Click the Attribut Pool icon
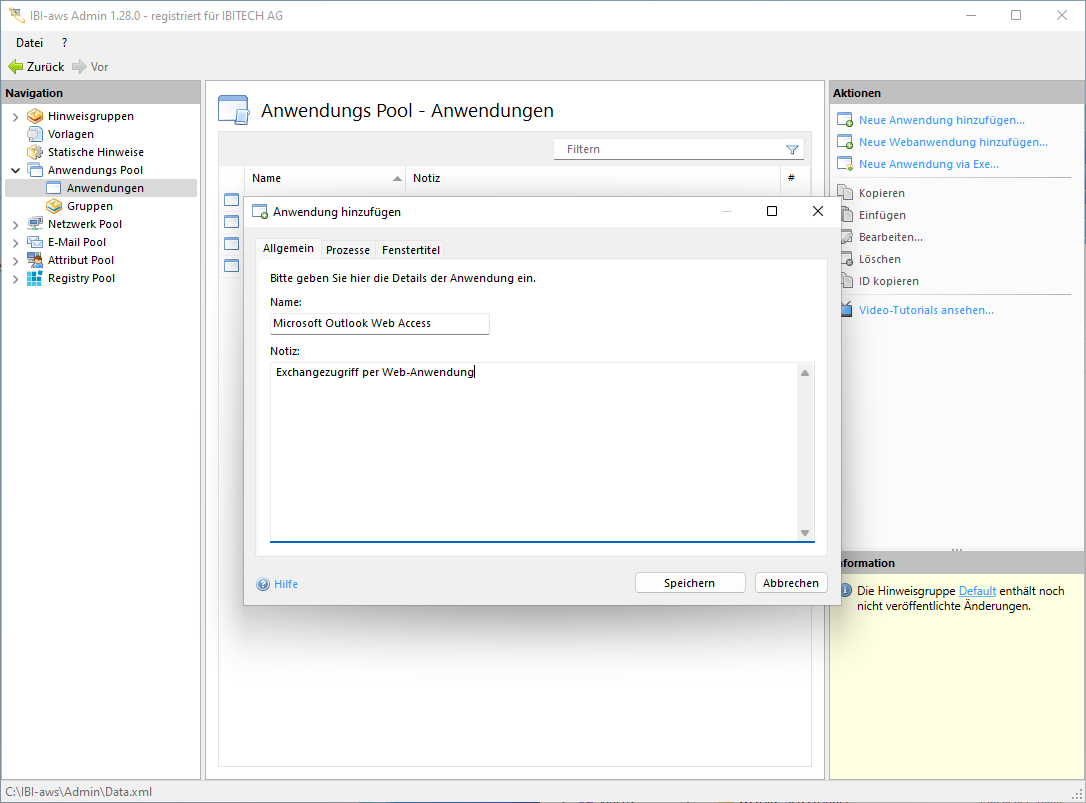 click(x=35, y=260)
